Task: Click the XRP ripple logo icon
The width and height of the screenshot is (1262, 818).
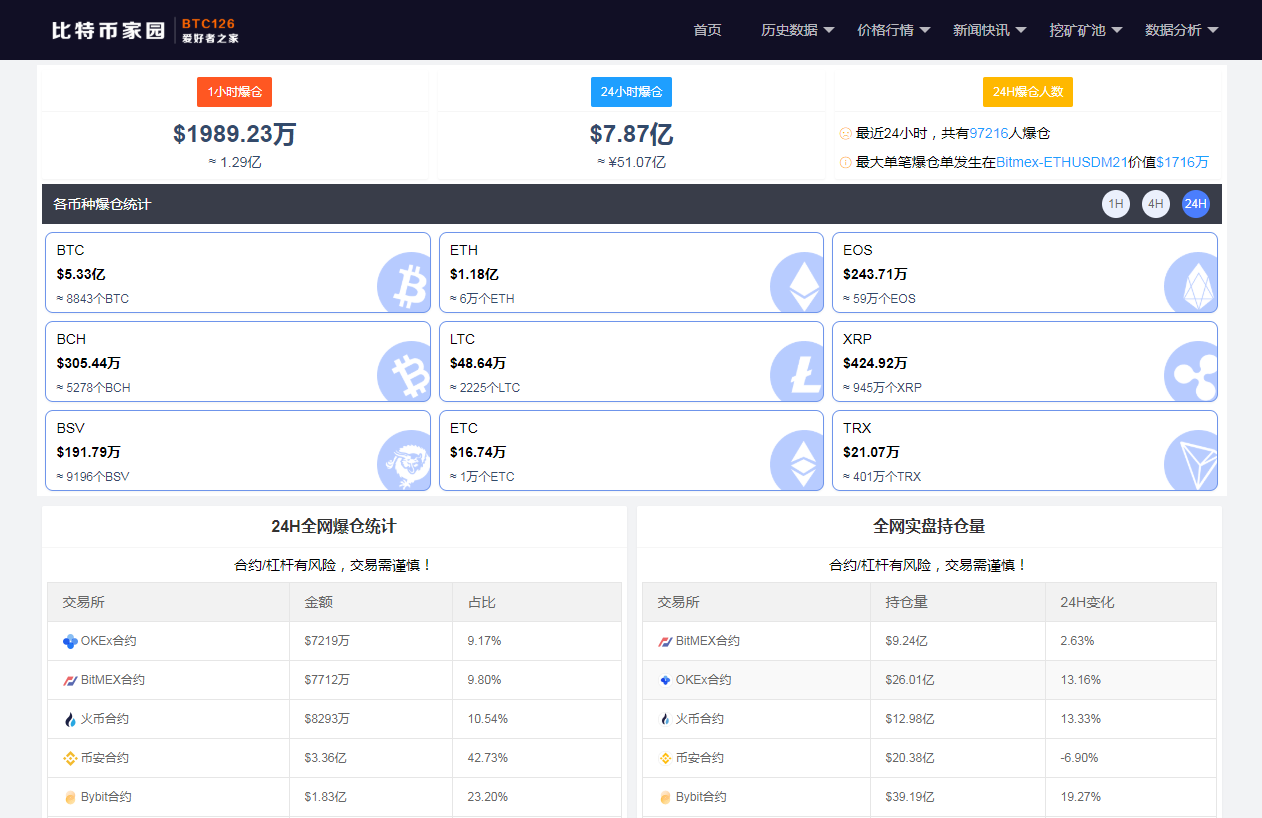Action: (x=1190, y=373)
